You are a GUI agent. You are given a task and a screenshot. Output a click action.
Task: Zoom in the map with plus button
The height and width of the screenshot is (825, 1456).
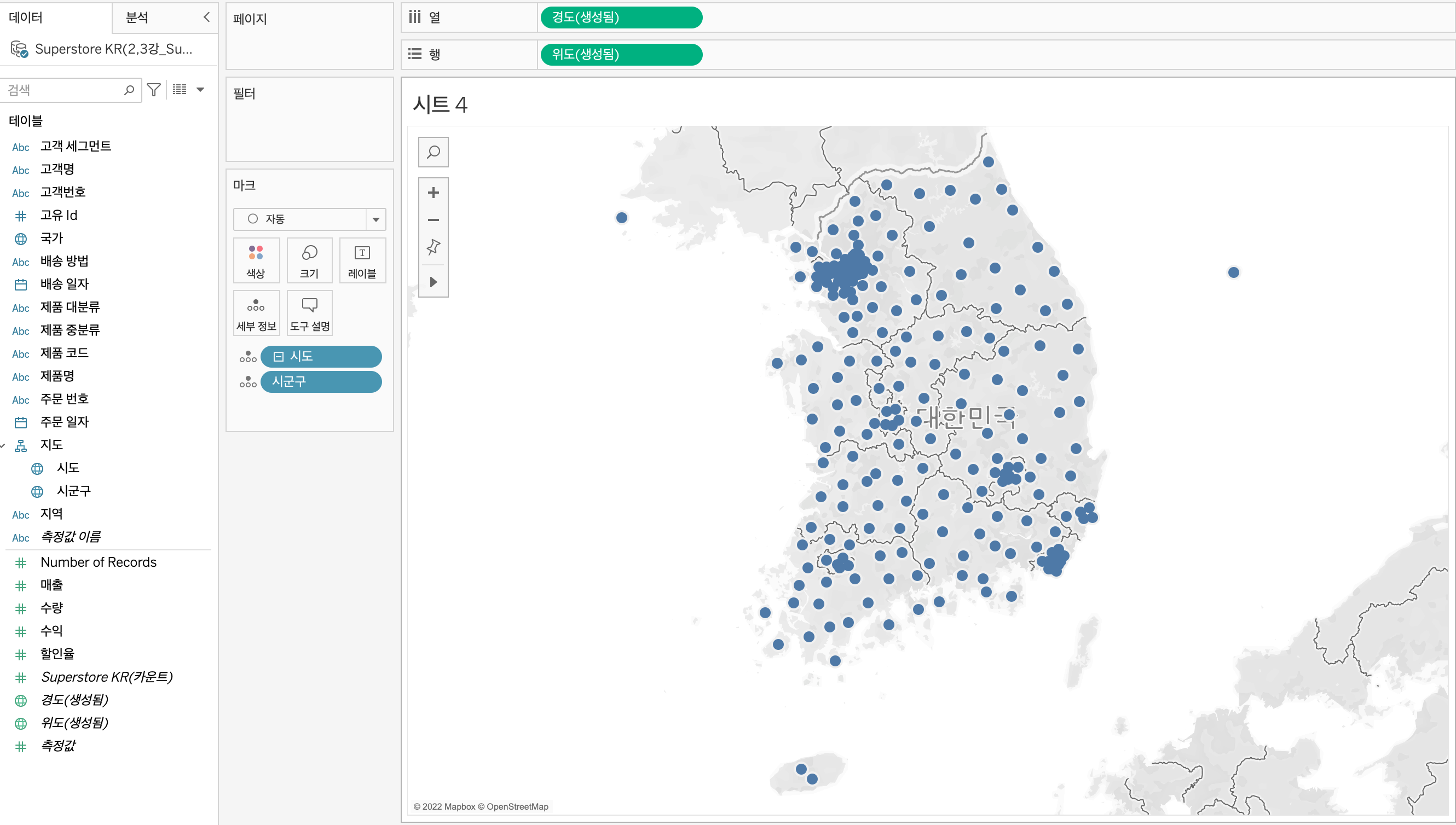[x=433, y=193]
